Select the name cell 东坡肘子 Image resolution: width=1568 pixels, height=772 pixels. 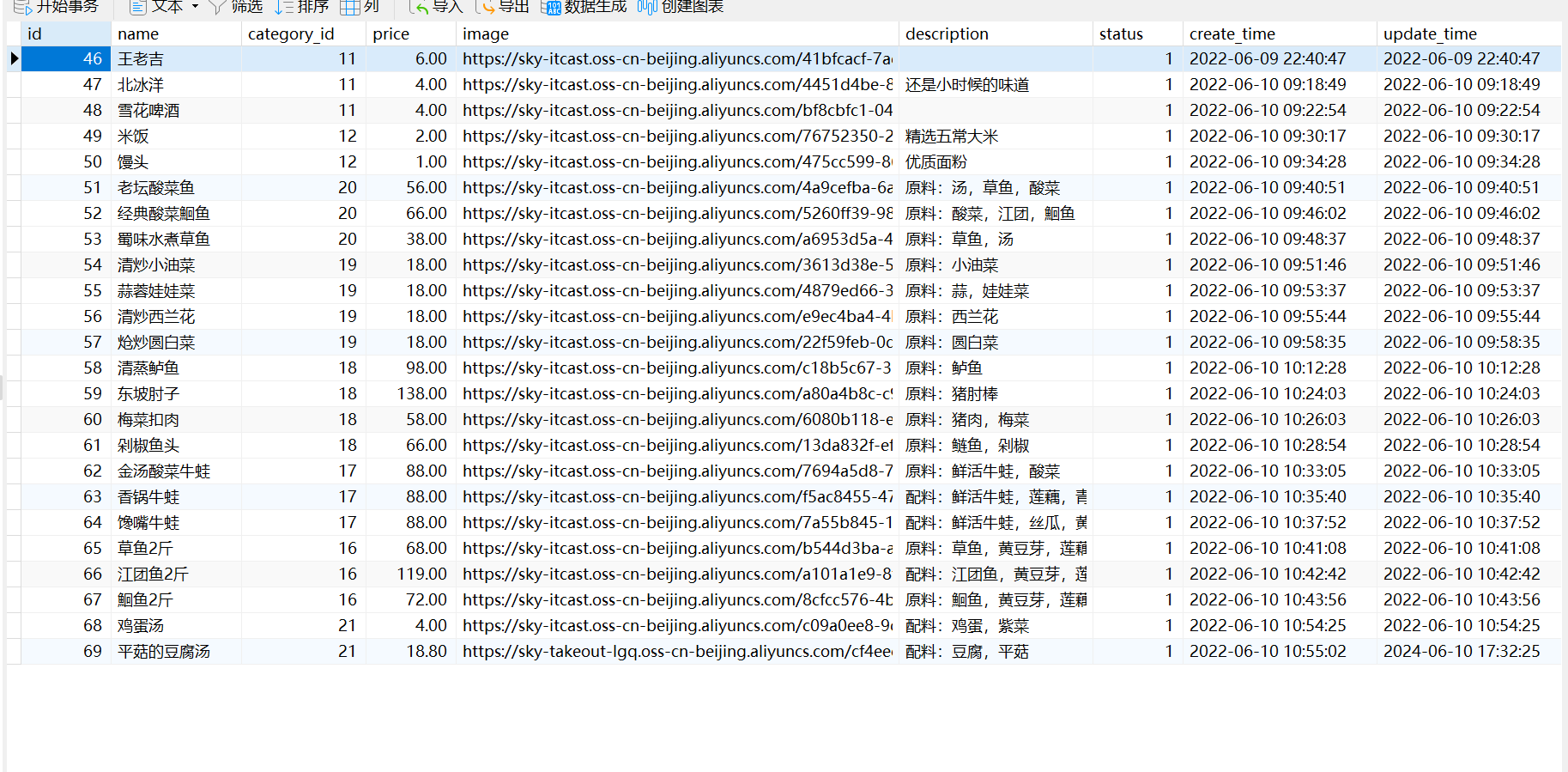point(176,393)
